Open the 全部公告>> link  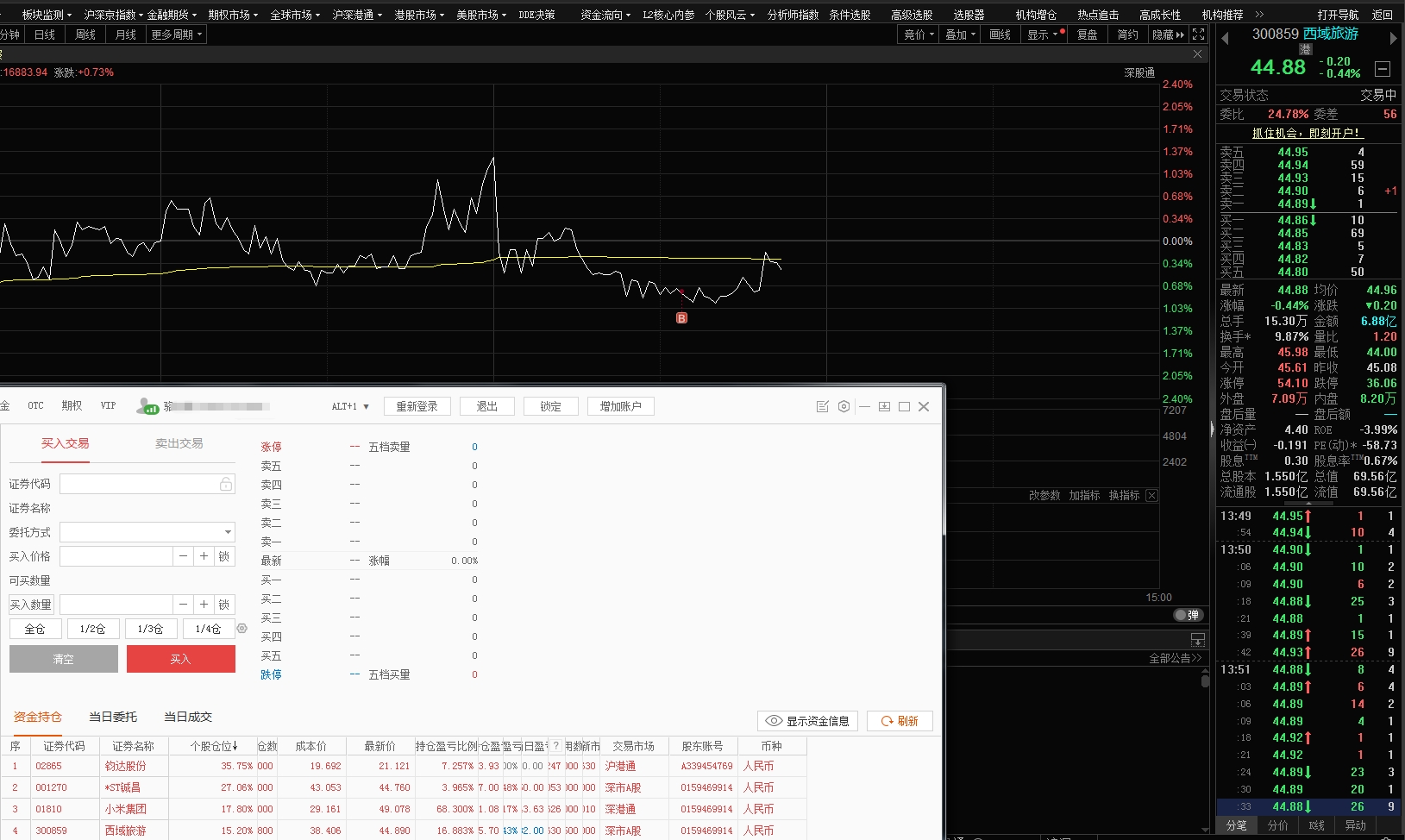click(x=1175, y=658)
